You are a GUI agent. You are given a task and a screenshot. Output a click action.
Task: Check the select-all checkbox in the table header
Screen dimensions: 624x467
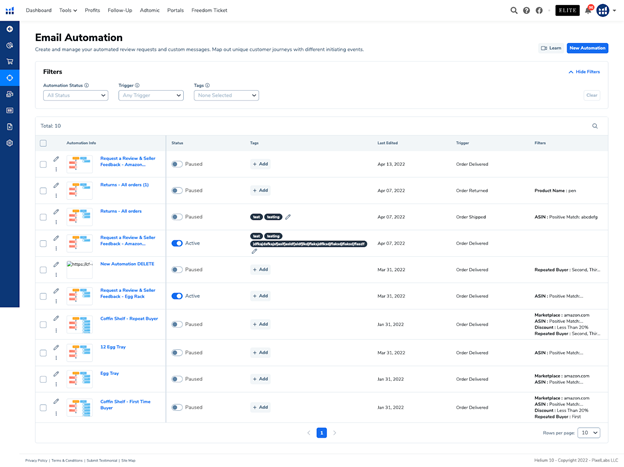click(x=43, y=143)
